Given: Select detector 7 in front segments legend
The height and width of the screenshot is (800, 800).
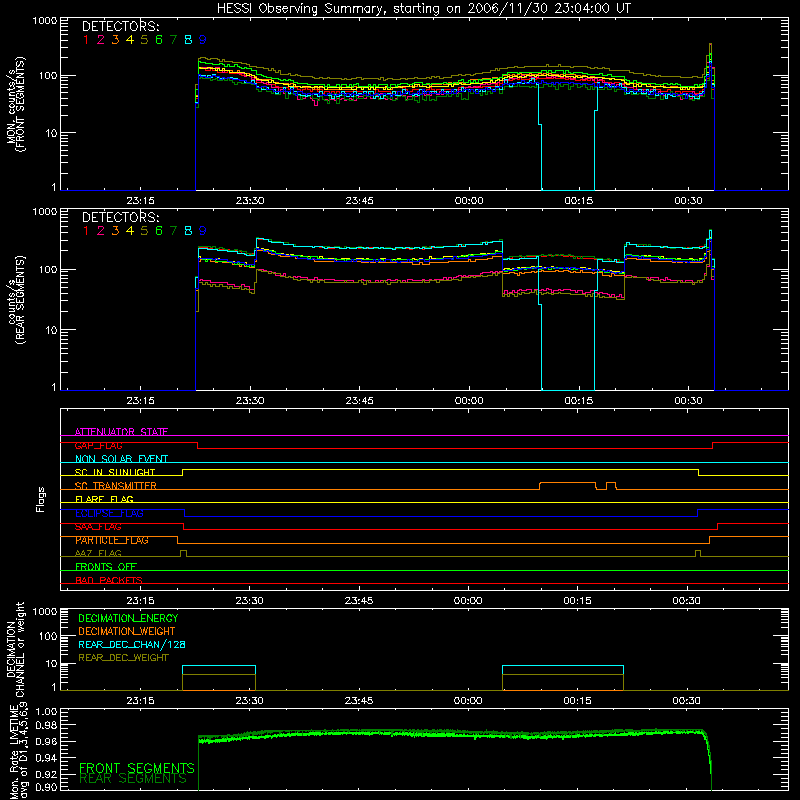Looking at the screenshot, I should [x=173, y=40].
